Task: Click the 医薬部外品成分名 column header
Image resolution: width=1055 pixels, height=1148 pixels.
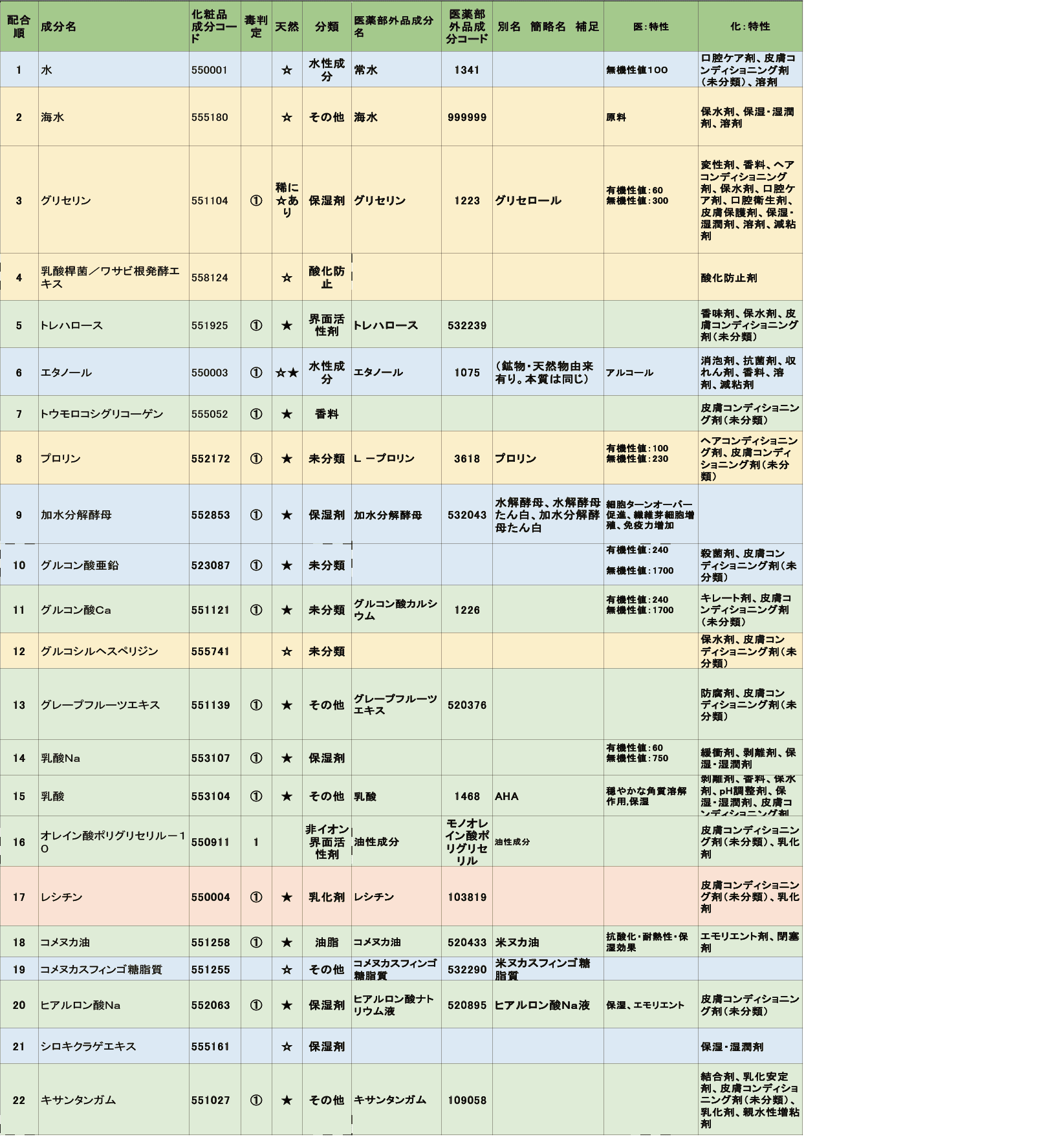Action: point(397,27)
